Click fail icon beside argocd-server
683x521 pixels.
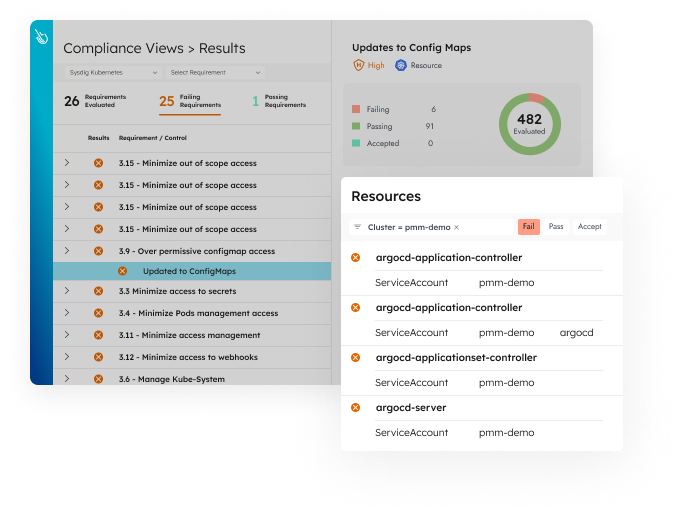click(x=355, y=408)
